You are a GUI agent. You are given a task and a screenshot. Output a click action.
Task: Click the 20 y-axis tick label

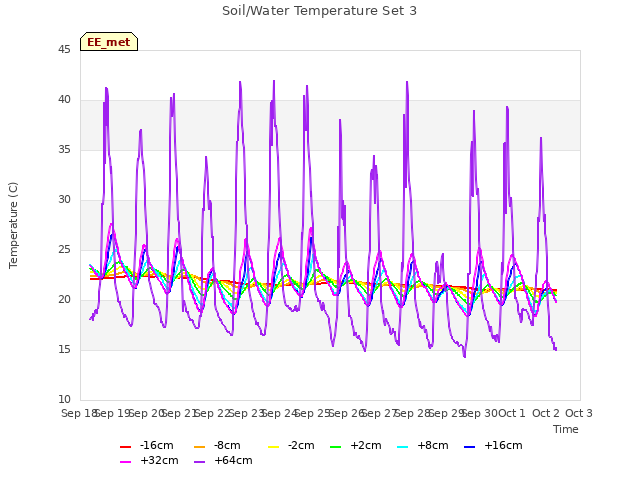click(64, 300)
